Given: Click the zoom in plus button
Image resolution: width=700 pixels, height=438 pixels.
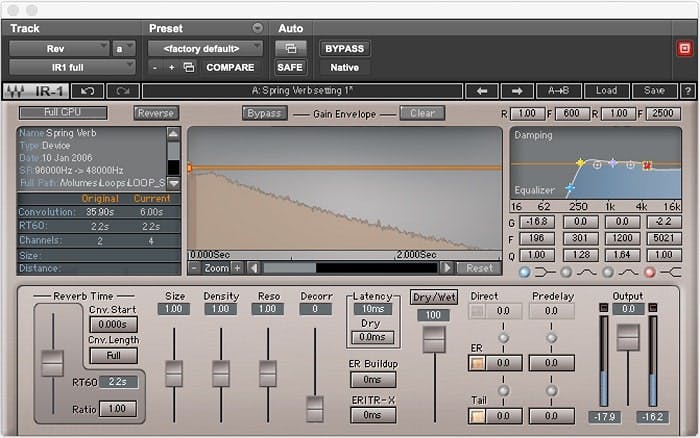Looking at the screenshot, I should click(237, 268).
